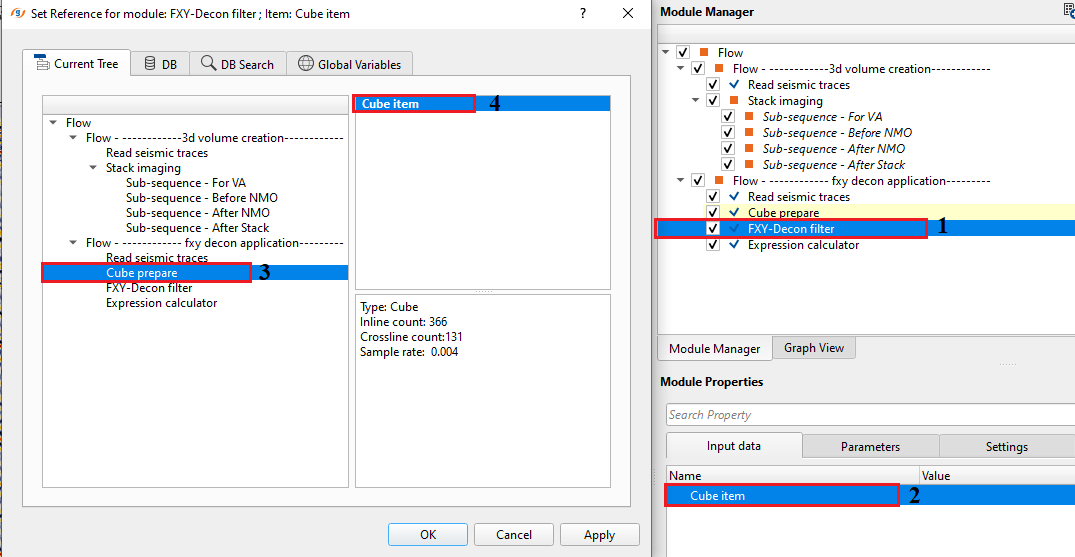Click the orange square icon beside Stack imaging
The width and height of the screenshot is (1075, 557).
(735, 101)
